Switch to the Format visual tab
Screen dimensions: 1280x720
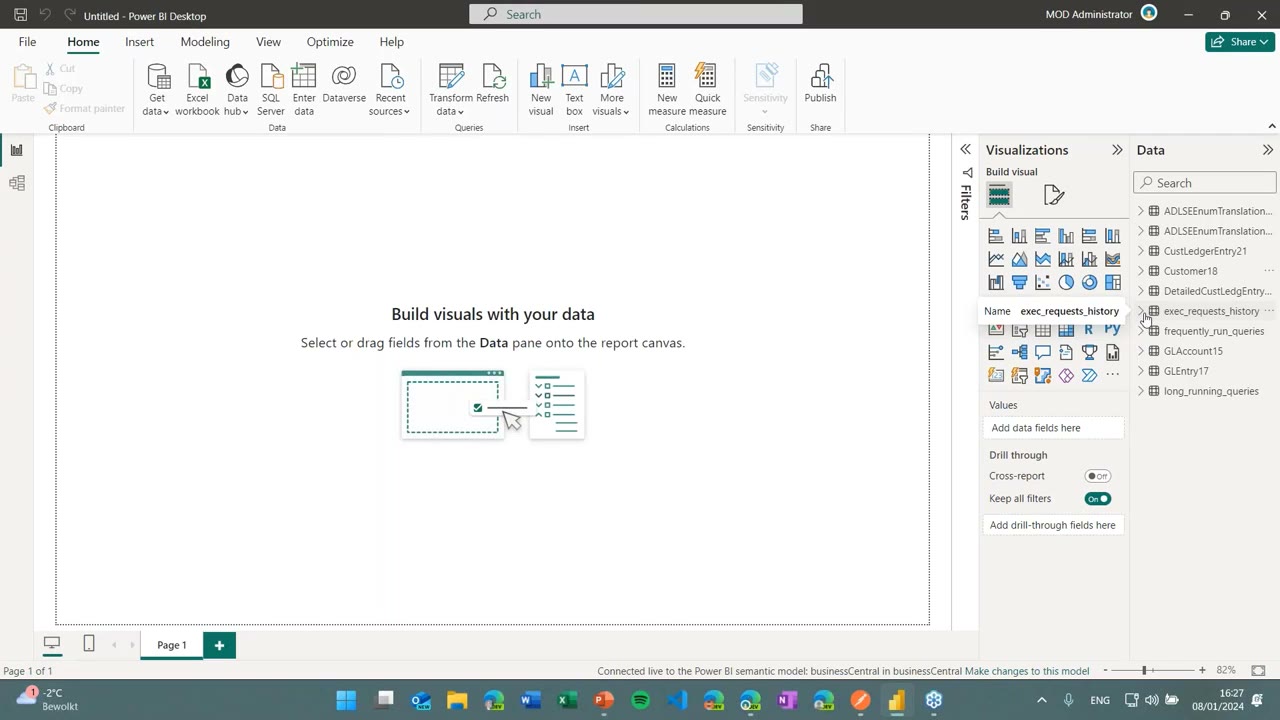(x=1053, y=195)
